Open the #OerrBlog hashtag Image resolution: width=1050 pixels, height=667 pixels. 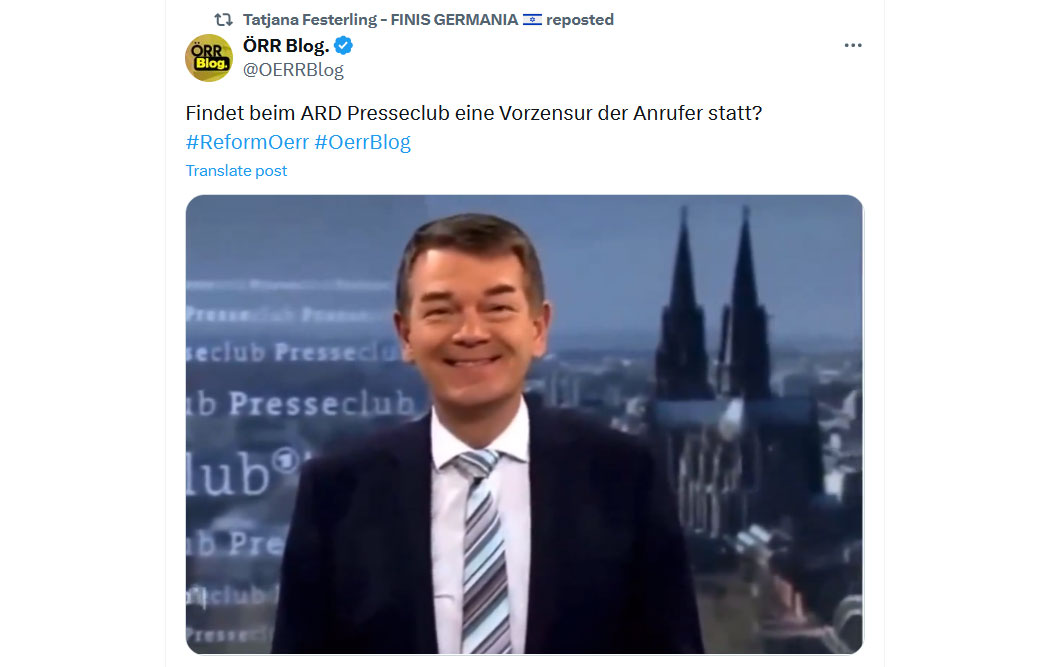click(362, 142)
